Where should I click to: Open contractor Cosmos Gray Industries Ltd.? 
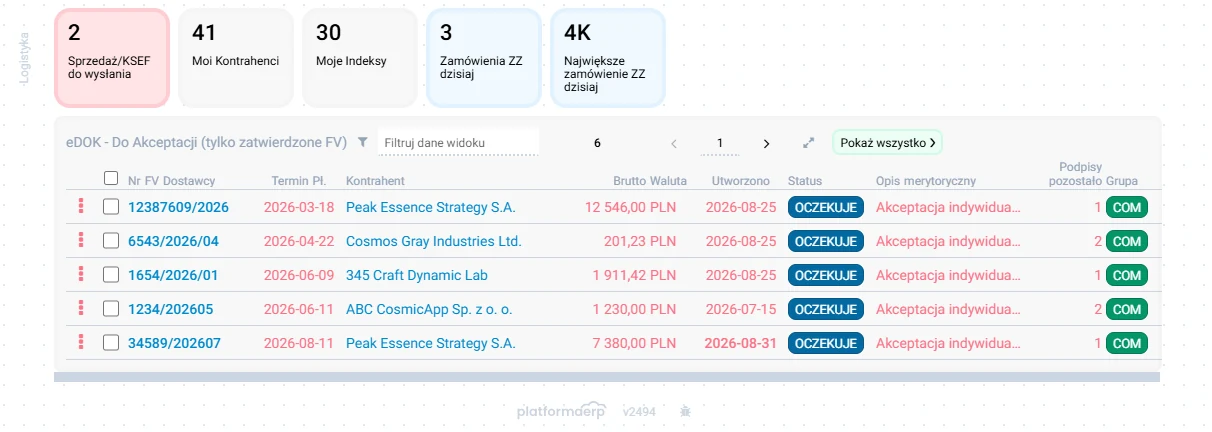434,241
